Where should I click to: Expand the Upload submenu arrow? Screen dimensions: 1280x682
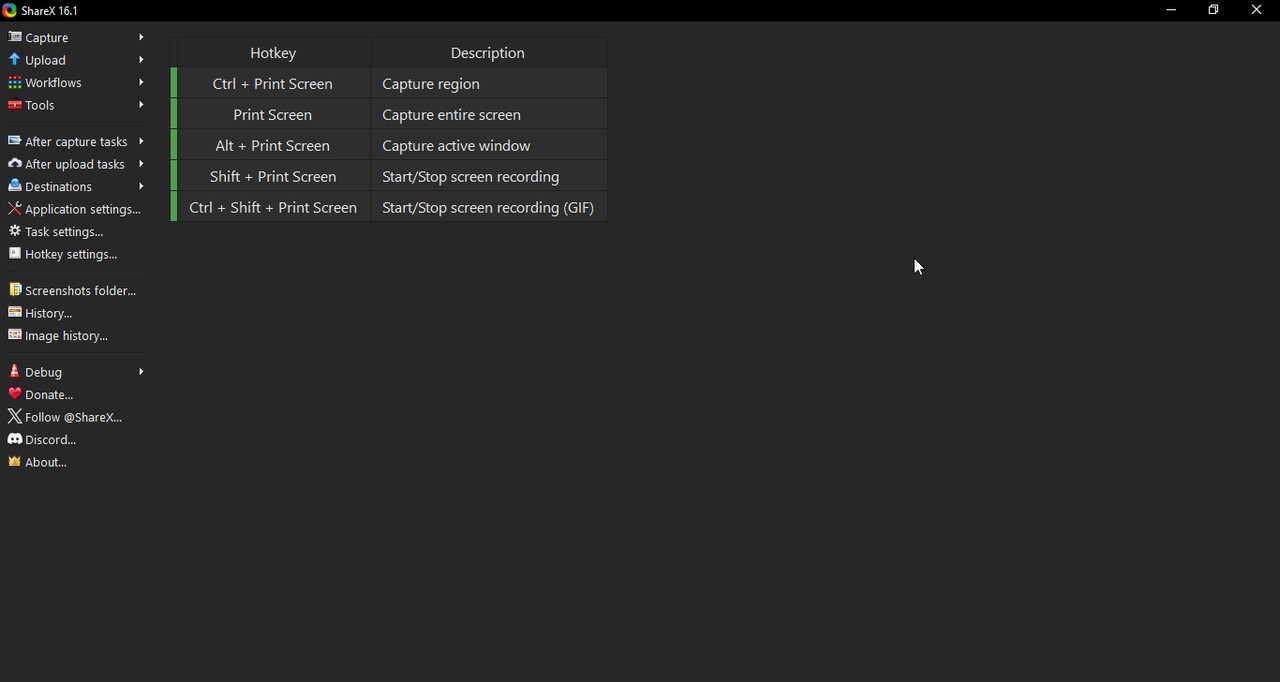tap(141, 60)
